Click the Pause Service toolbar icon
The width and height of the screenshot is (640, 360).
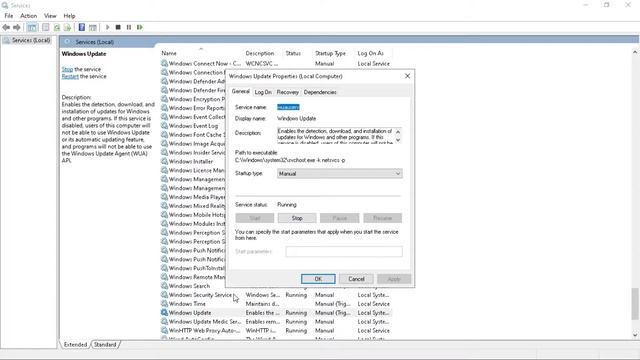129,27
